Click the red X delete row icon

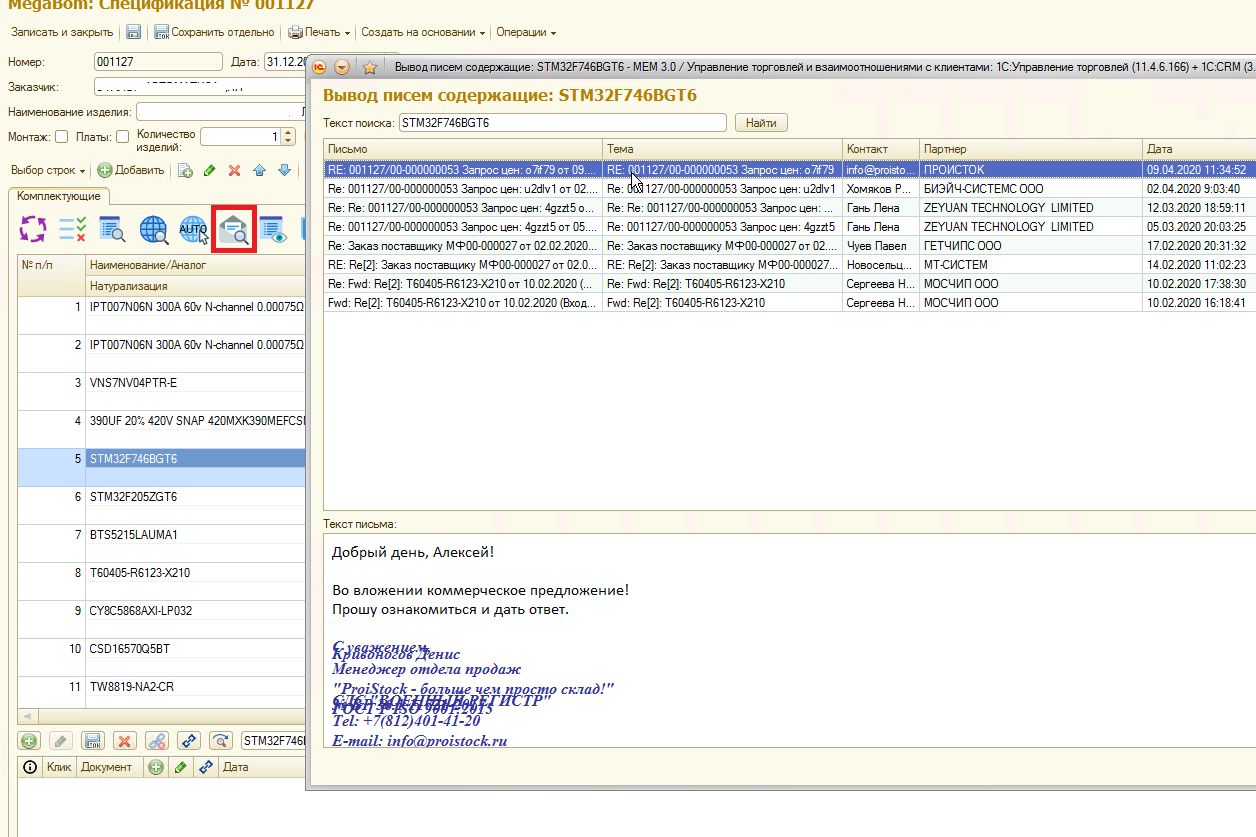pos(235,170)
